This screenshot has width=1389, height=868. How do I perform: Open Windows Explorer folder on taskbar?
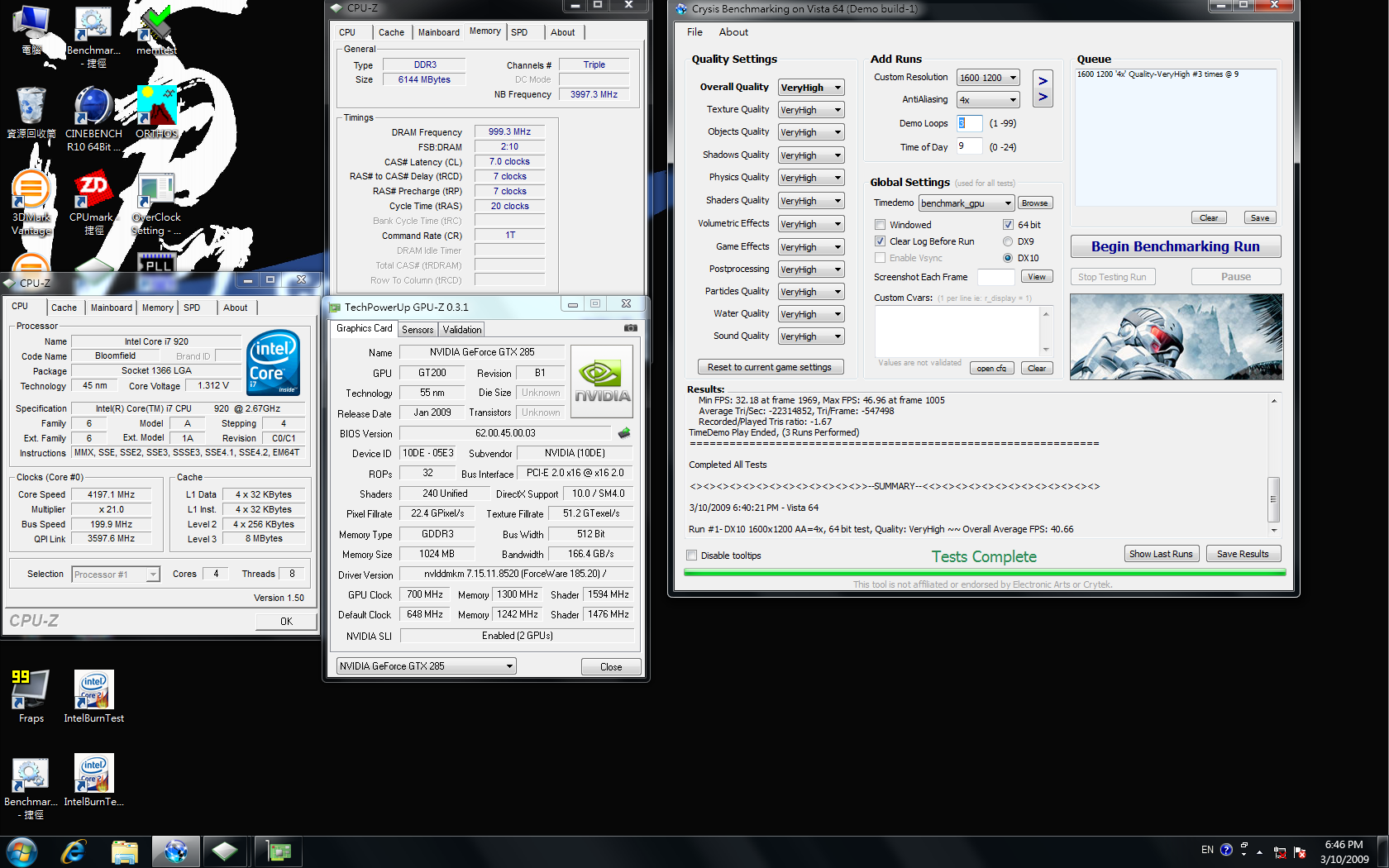point(124,851)
